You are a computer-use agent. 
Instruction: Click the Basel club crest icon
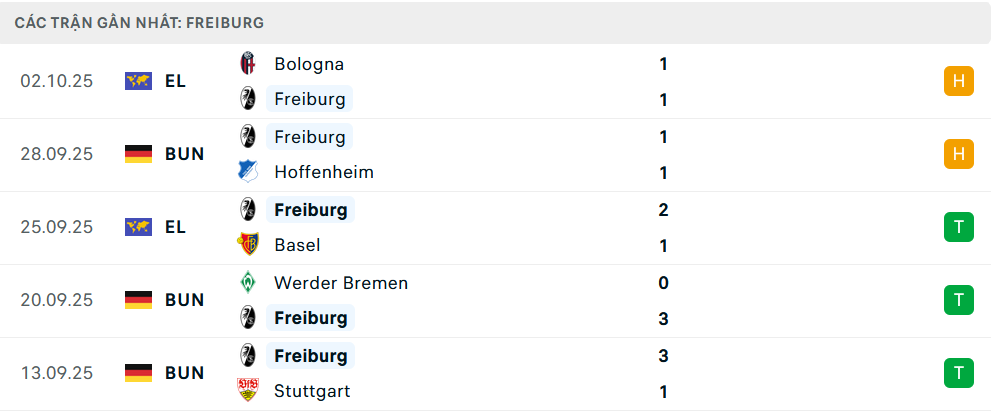247,245
